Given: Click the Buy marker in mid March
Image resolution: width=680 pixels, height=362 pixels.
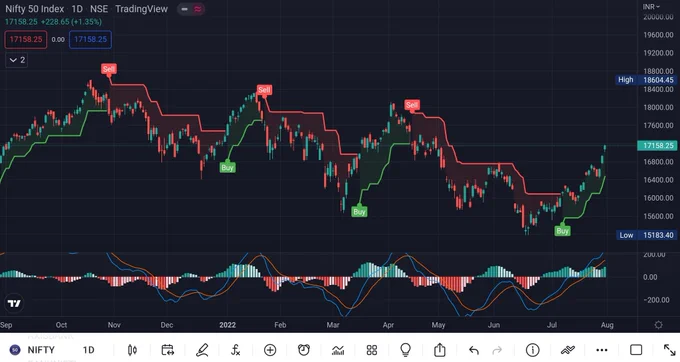Looking at the screenshot, I should (x=359, y=212).
